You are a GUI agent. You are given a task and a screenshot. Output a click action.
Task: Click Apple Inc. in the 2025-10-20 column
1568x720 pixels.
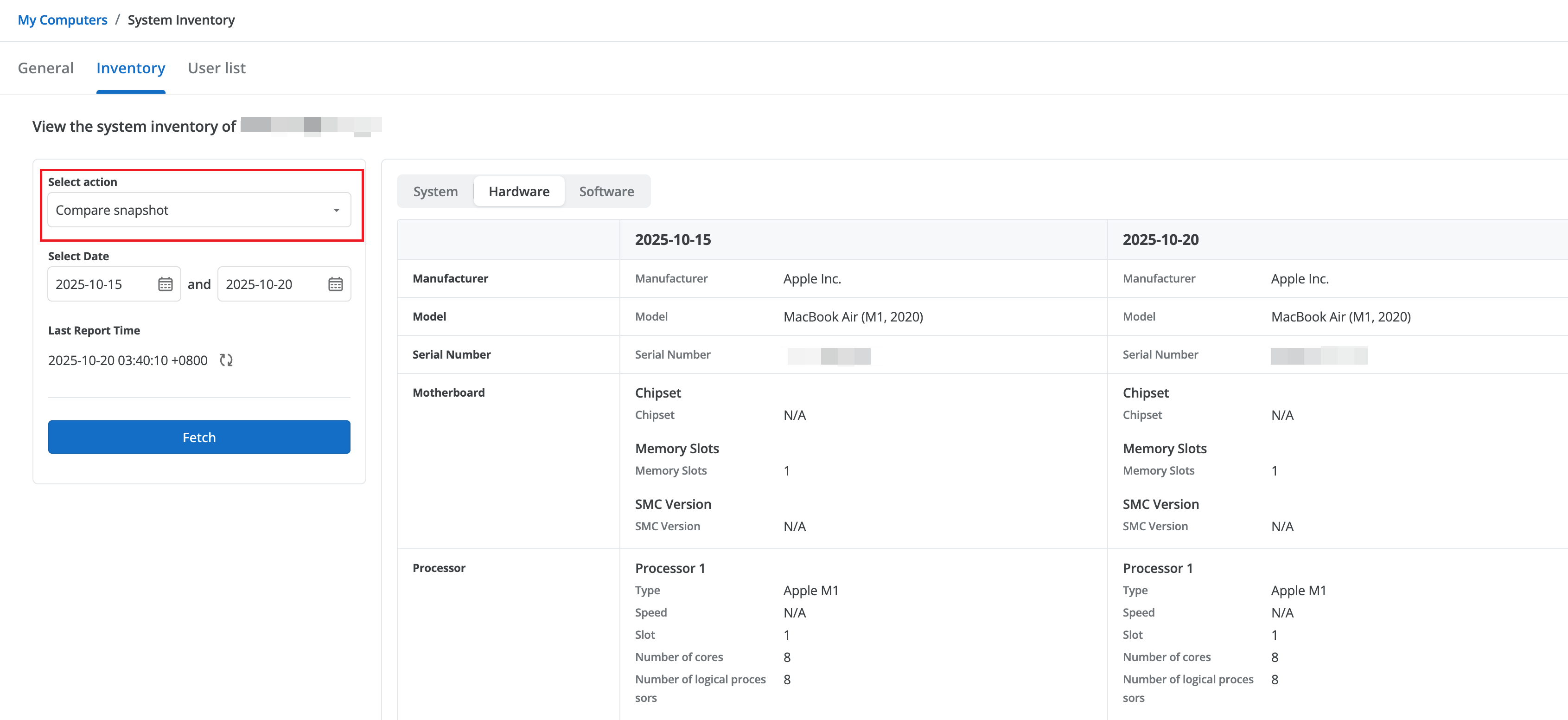pyautogui.click(x=1300, y=278)
